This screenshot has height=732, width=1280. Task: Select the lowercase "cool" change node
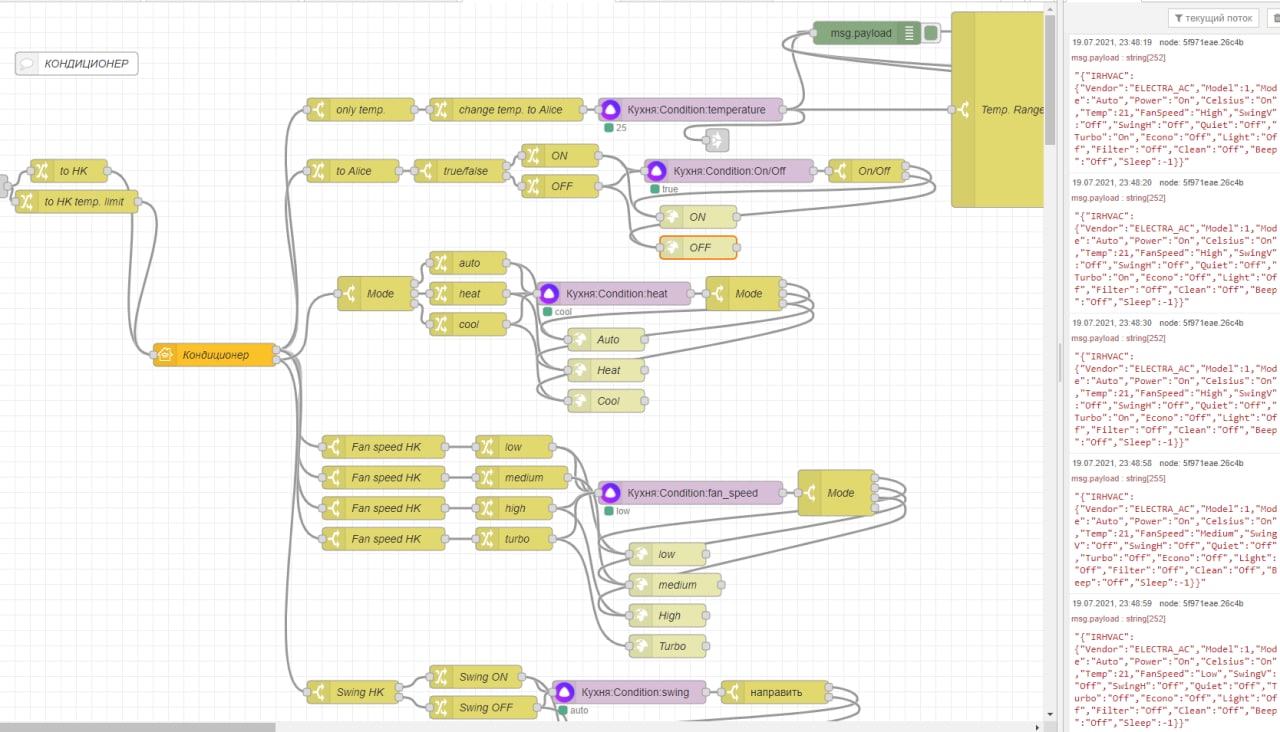coord(468,324)
